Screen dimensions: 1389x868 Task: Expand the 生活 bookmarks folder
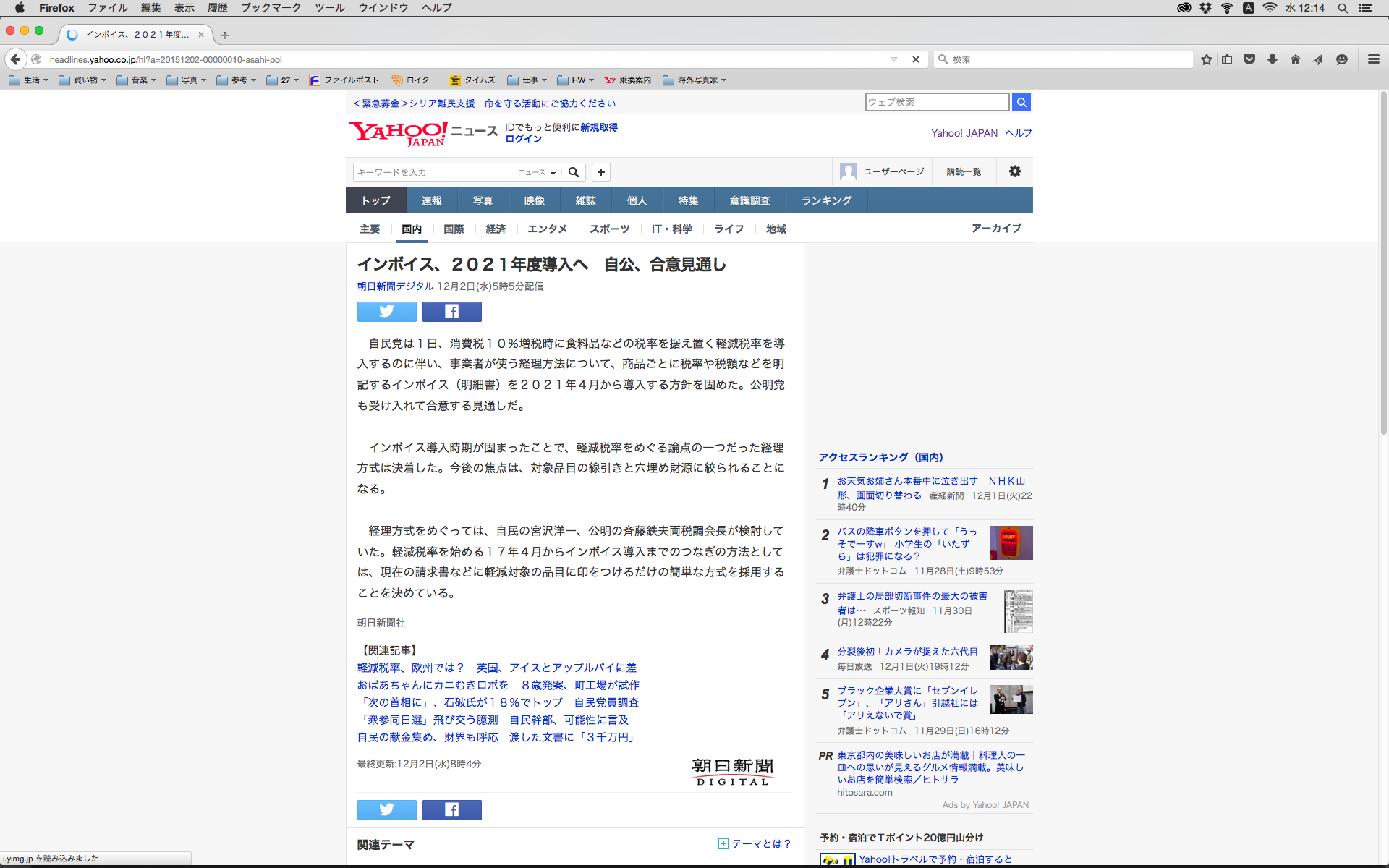click(29, 80)
